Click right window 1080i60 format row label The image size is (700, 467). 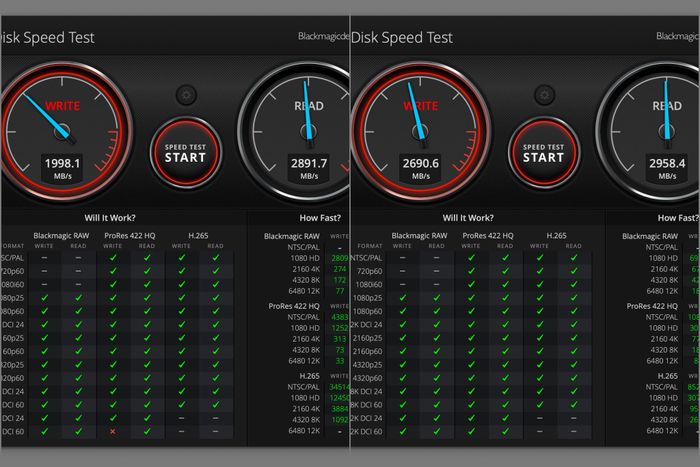[x=368, y=284]
